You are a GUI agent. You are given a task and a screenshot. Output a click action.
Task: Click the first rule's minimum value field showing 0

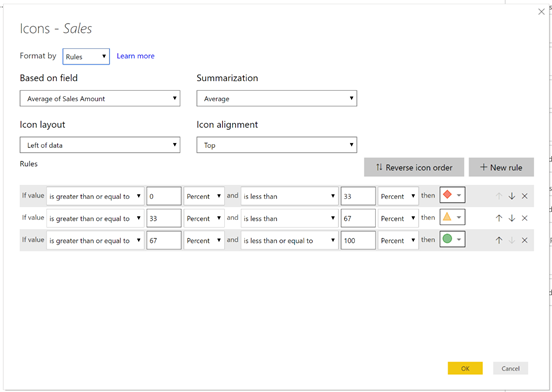pyautogui.click(x=164, y=196)
